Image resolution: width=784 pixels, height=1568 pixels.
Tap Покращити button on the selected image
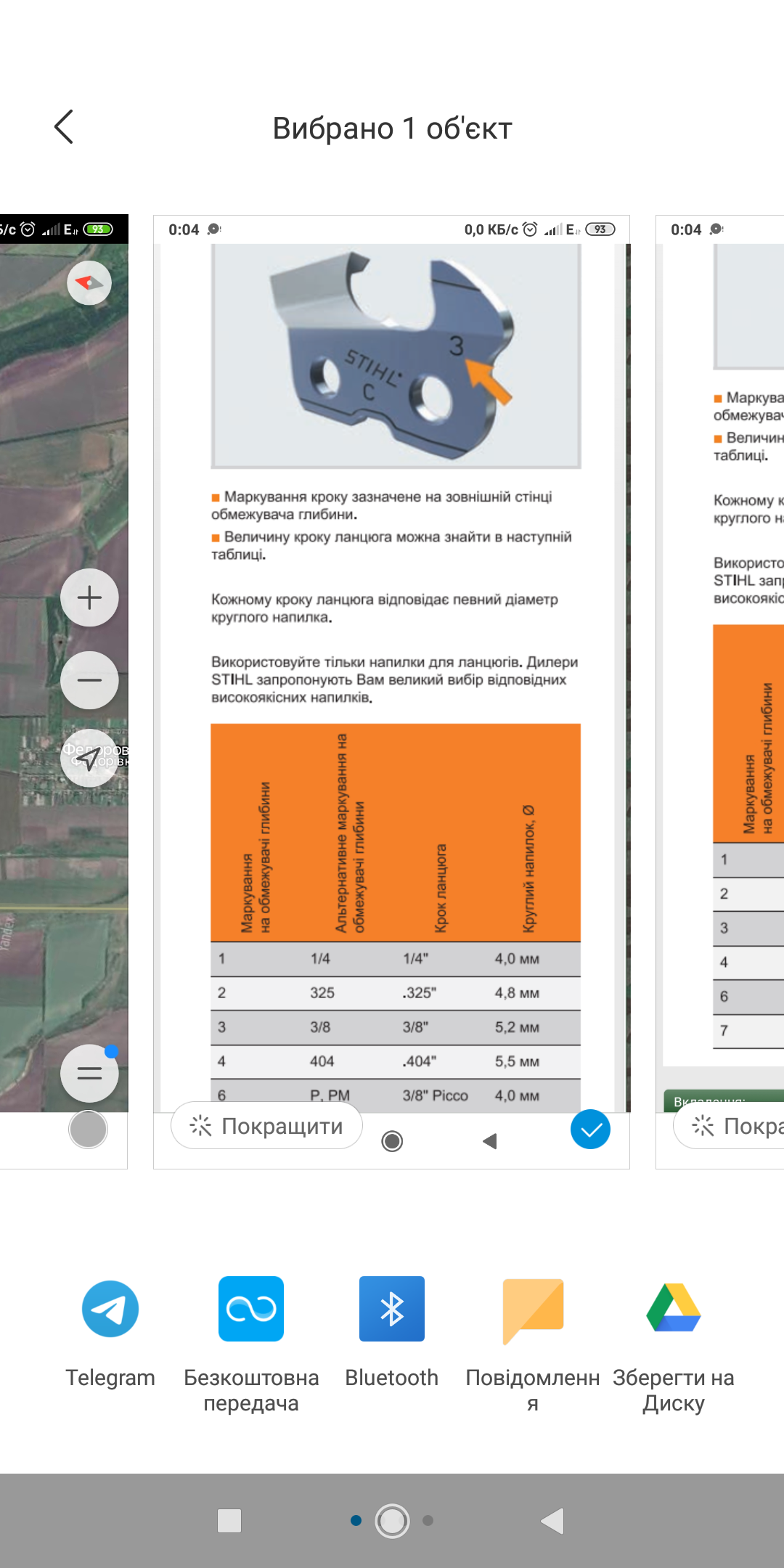click(267, 1126)
